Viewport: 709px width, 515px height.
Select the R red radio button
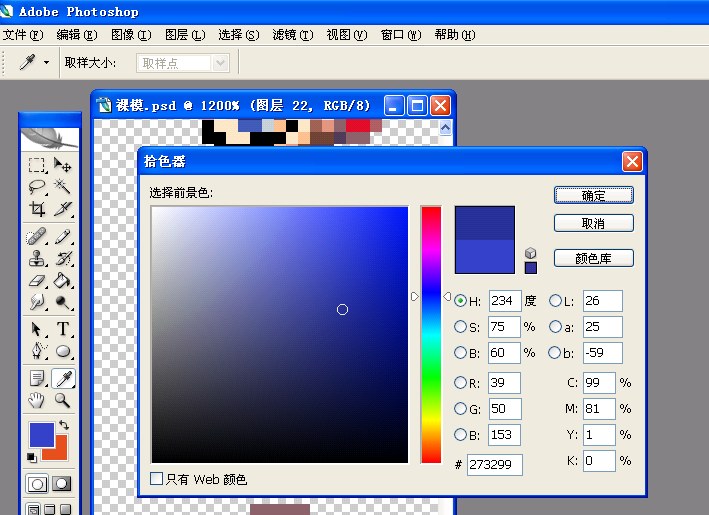[460, 383]
